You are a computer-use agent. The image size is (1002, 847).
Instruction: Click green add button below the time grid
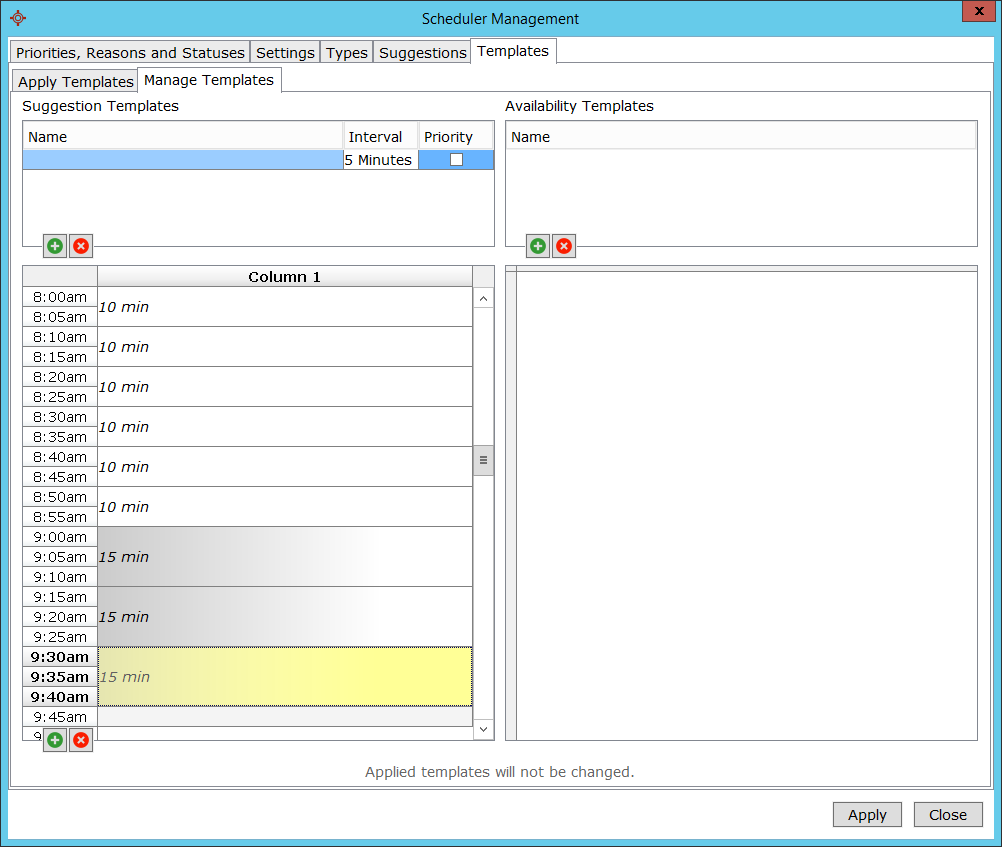tap(55, 740)
